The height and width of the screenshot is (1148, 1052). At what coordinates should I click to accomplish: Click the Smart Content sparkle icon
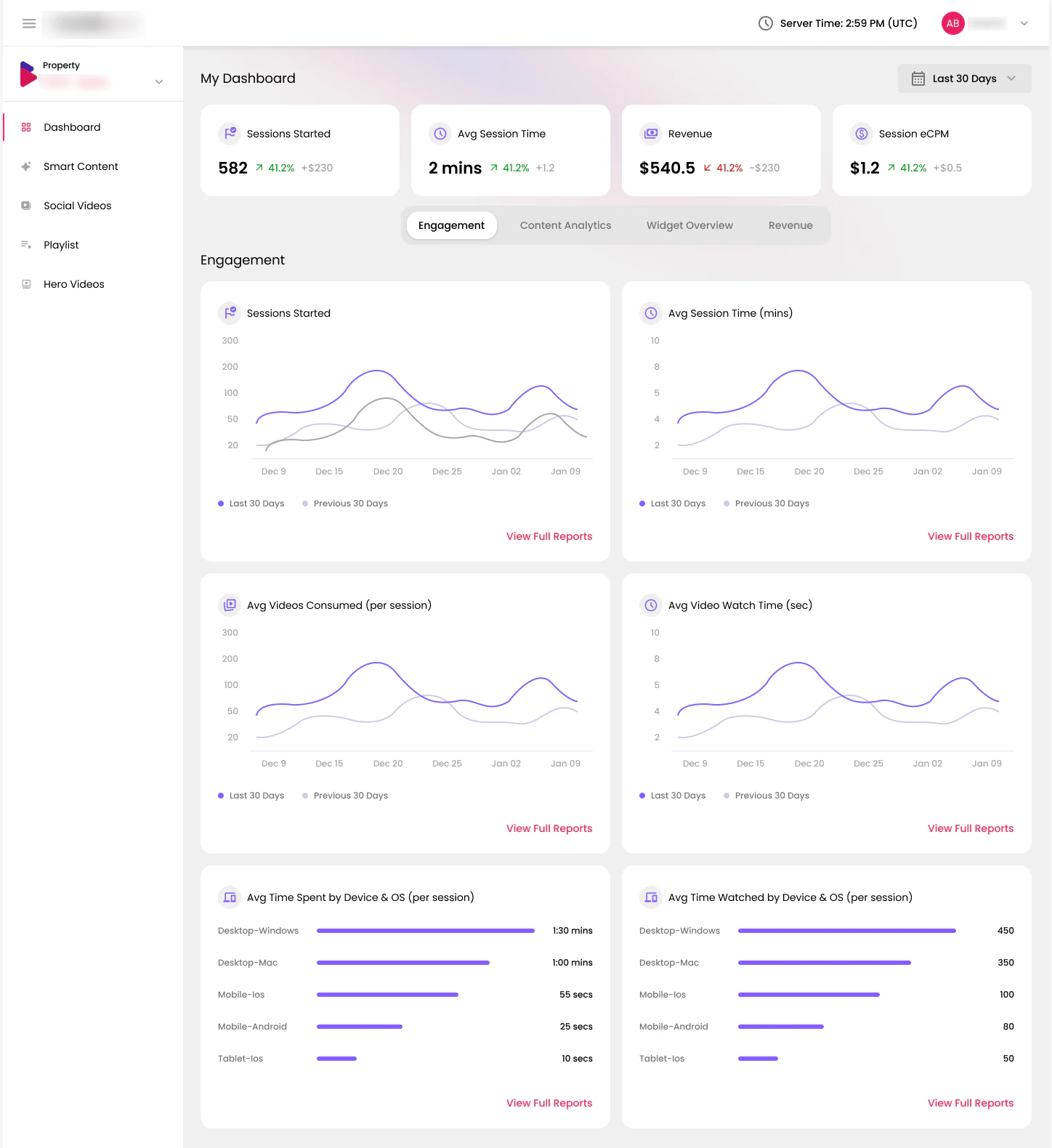(26, 166)
